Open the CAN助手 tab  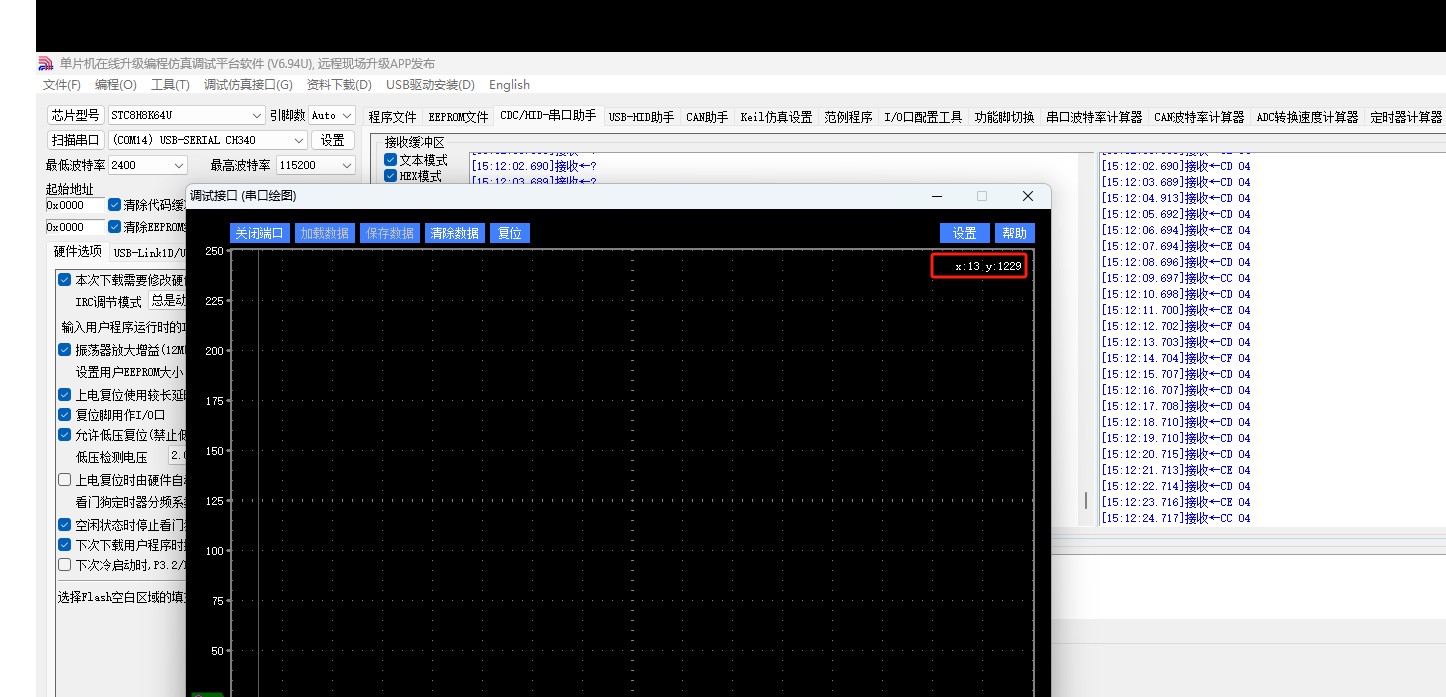click(x=707, y=117)
